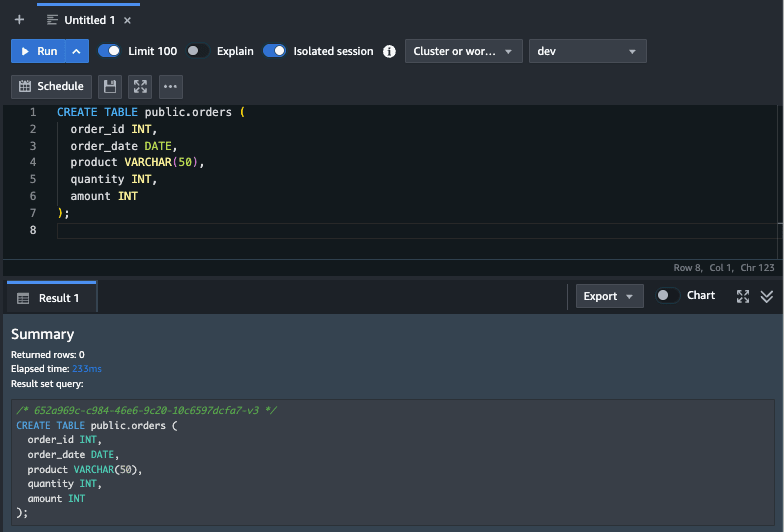
Task: Click the elapsed time 233ms value
Action: tap(87, 369)
